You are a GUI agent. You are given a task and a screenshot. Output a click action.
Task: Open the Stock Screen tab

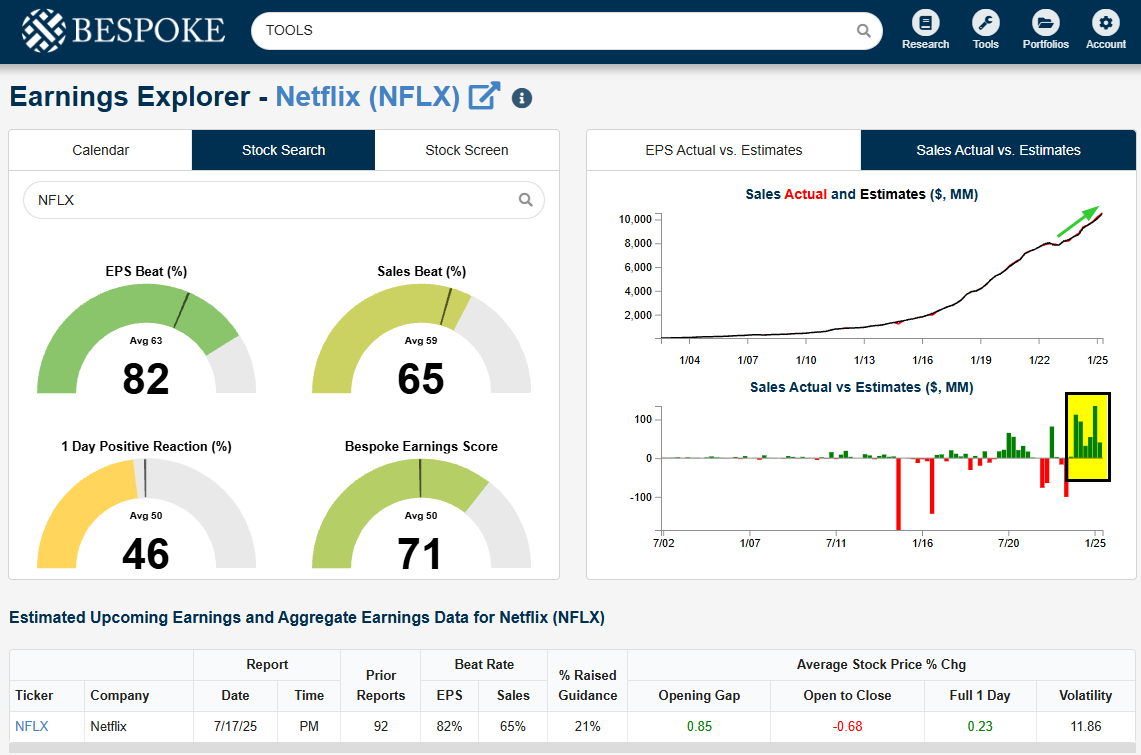pyautogui.click(x=466, y=150)
